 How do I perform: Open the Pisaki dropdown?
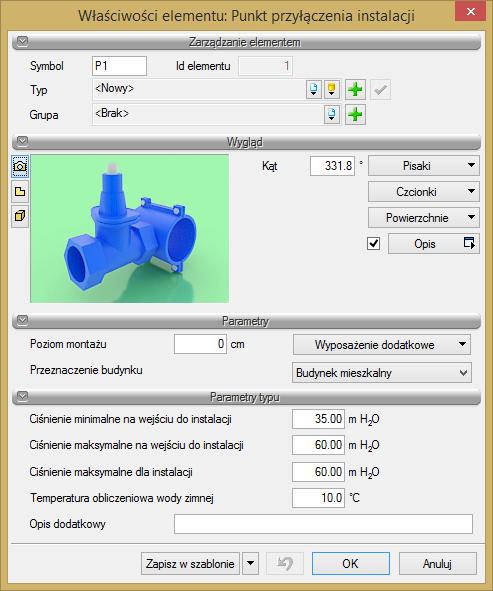click(424, 165)
